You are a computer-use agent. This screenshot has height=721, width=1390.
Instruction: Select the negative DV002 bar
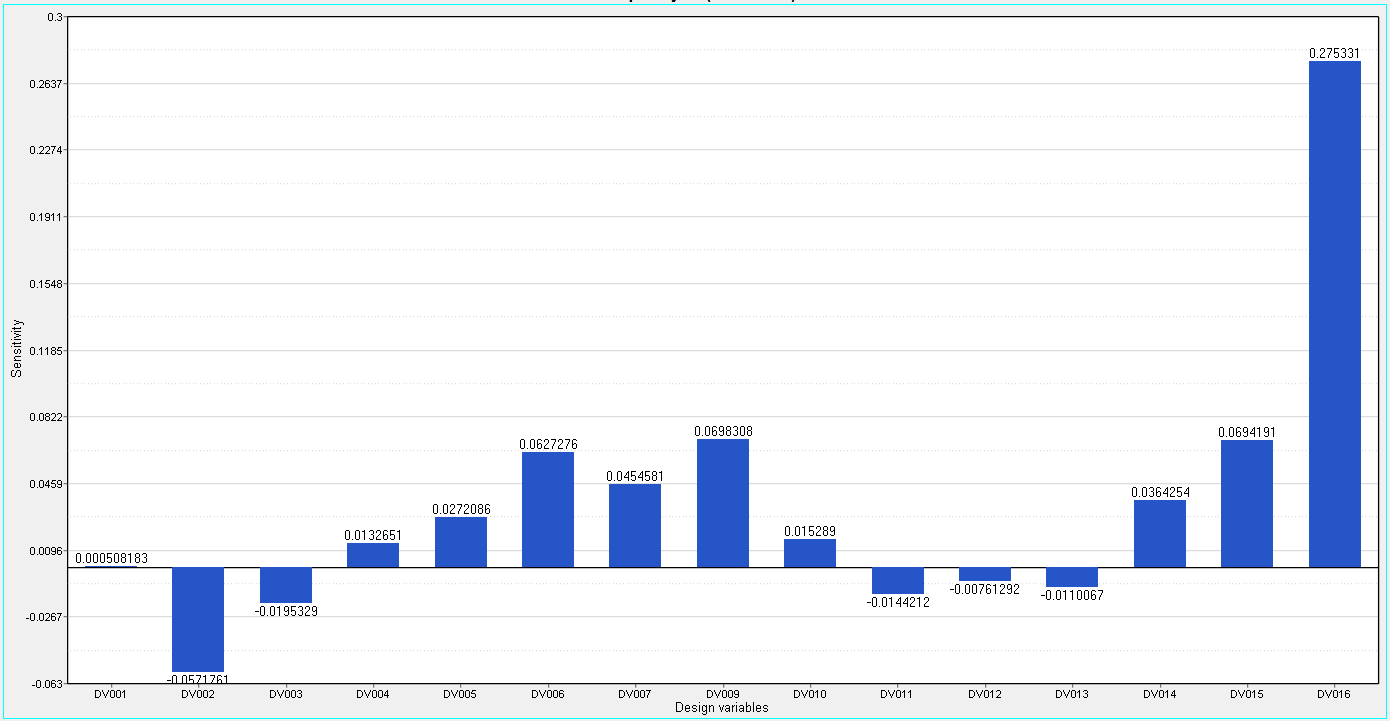click(198, 619)
